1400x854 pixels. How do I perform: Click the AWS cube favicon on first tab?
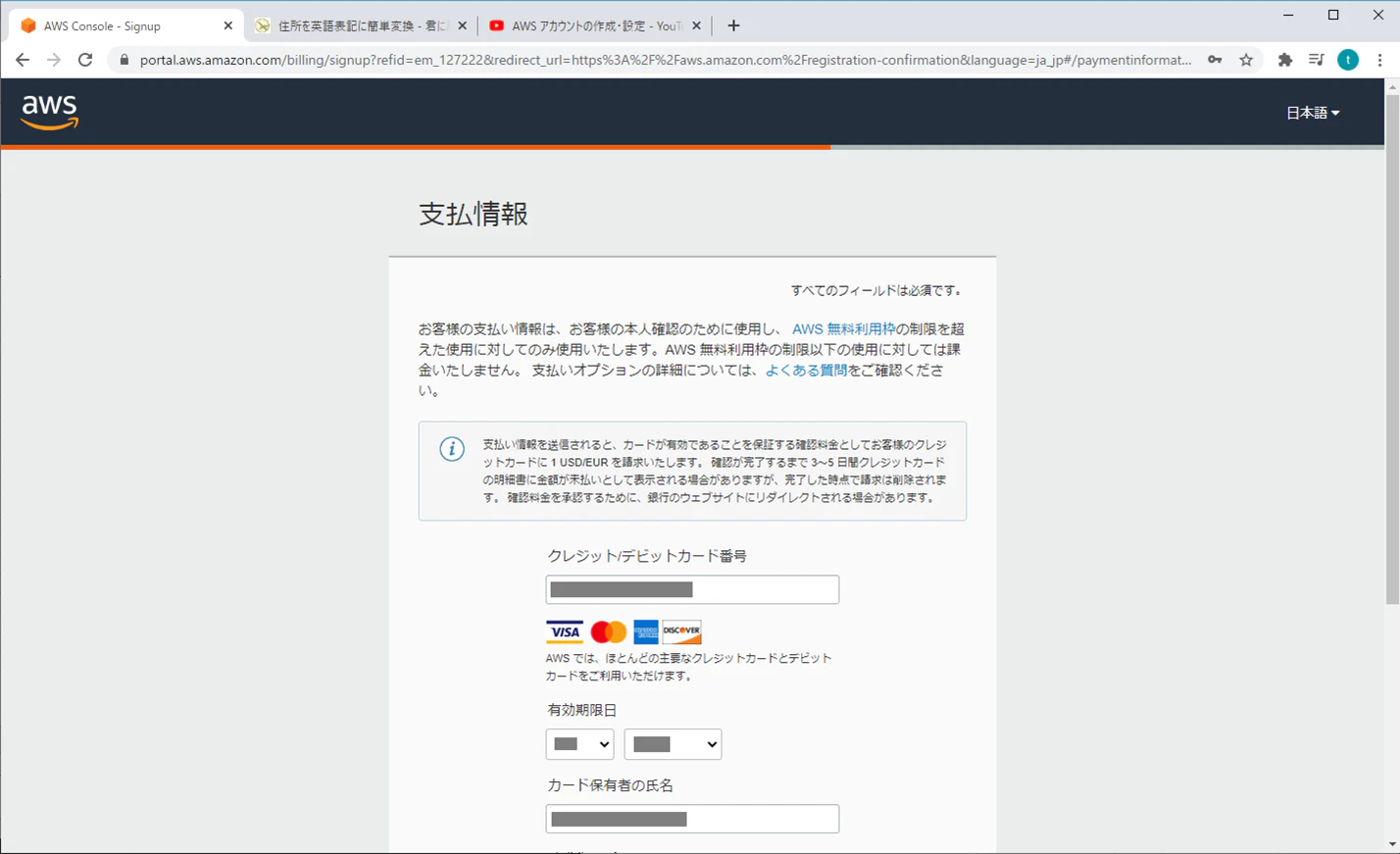click(x=27, y=25)
